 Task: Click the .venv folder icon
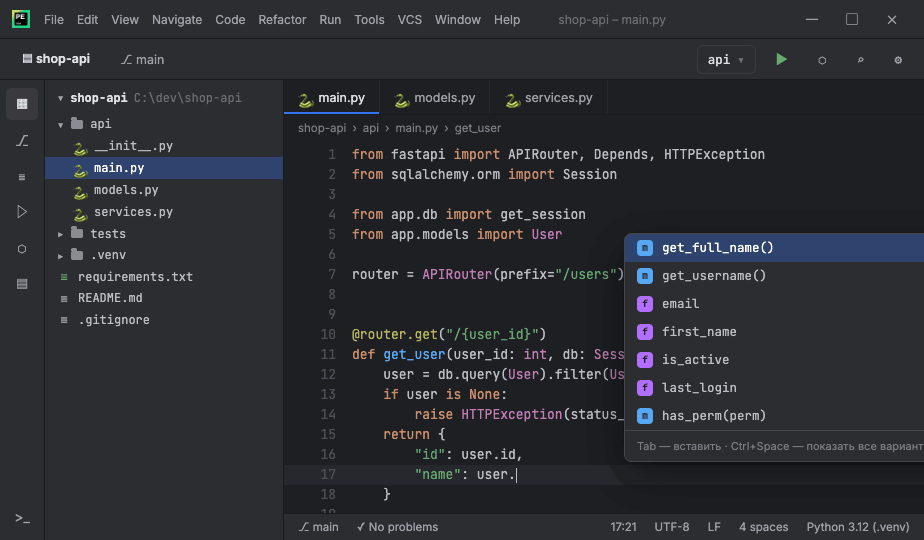point(77,255)
